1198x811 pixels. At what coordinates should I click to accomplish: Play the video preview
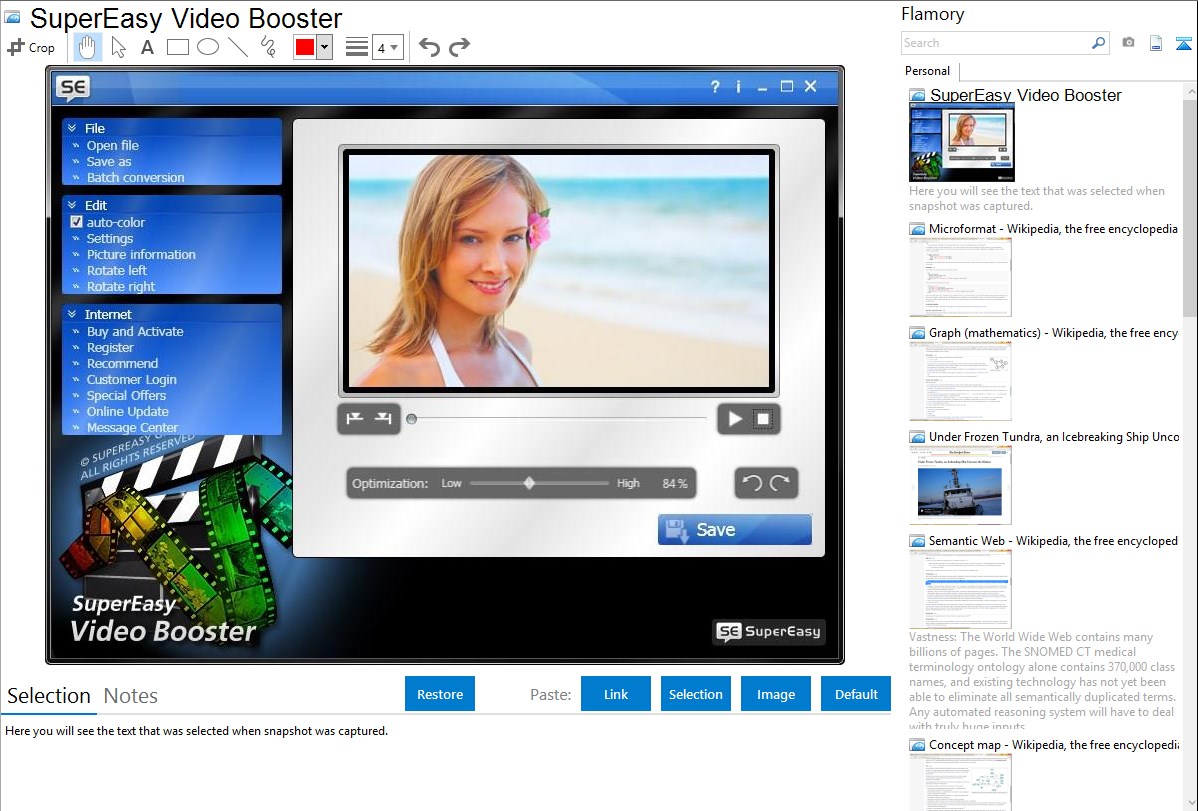pos(735,419)
